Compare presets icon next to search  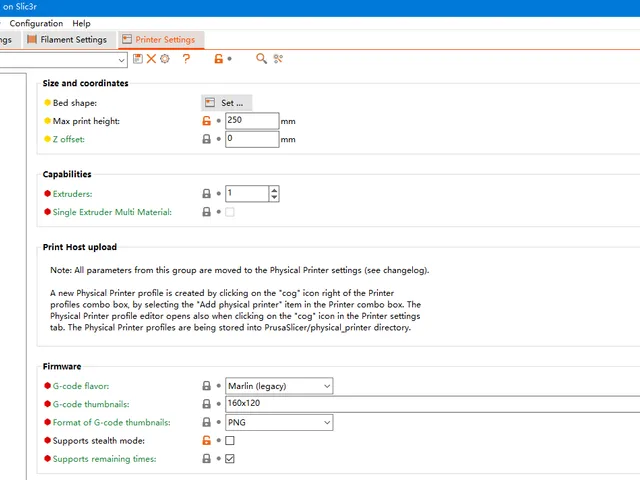click(278, 59)
